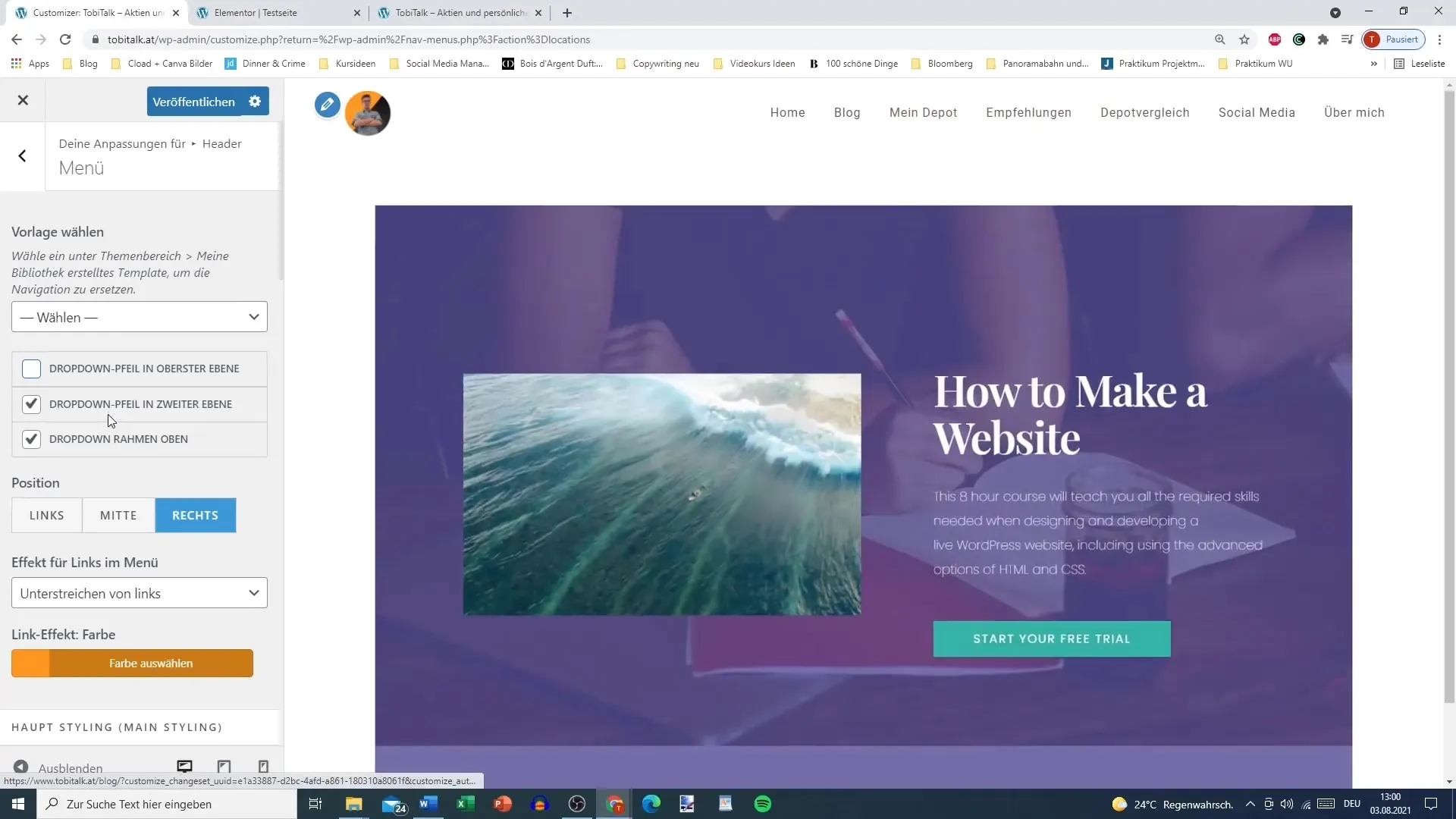Click Header breadcrumb text
1456x819 pixels.
pyautogui.click(x=221, y=144)
